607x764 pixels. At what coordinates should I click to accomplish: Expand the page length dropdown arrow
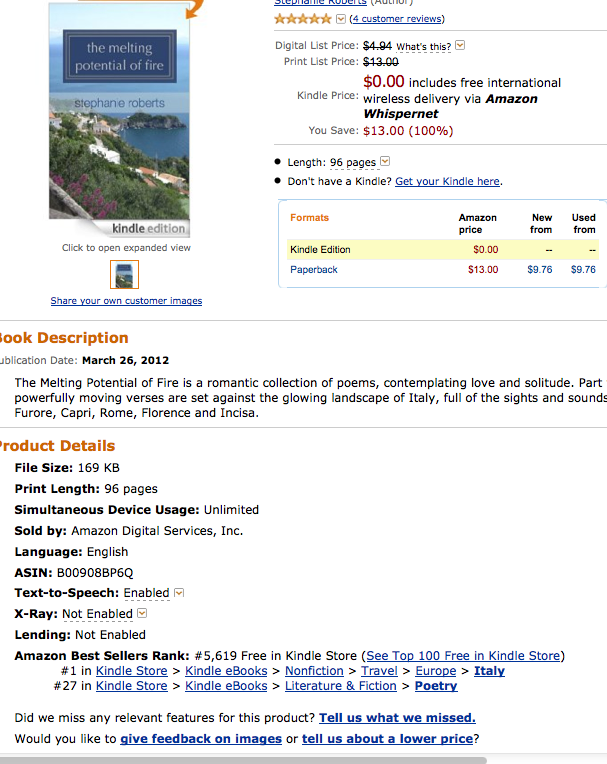tap(385, 162)
